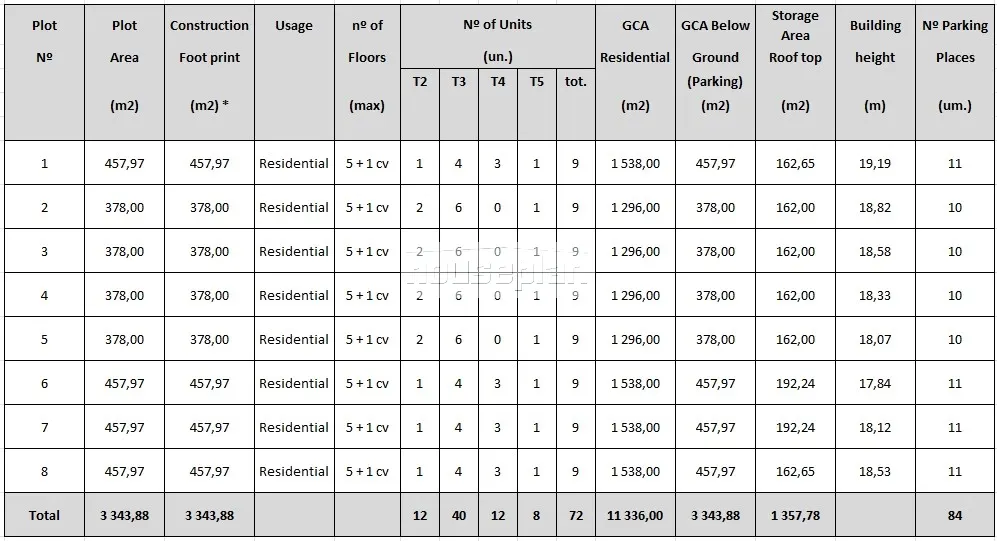This screenshot has height=541, width=997.
Task: Select the 'GCA Below Ground (Parking)' header
Action: [715, 56]
